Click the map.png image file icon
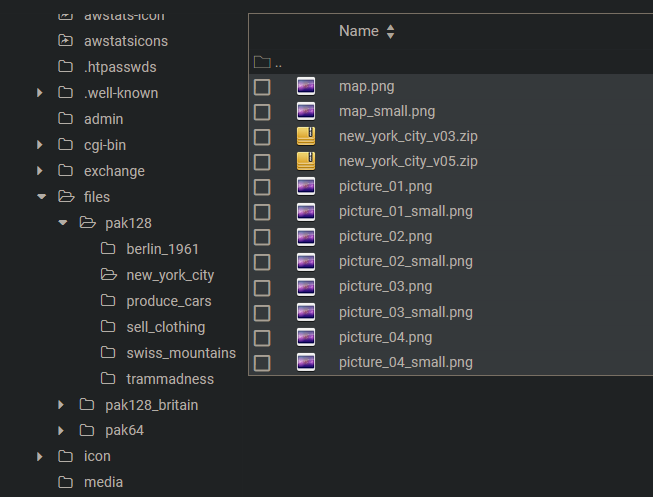The height and width of the screenshot is (497, 653). (x=306, y=86)
